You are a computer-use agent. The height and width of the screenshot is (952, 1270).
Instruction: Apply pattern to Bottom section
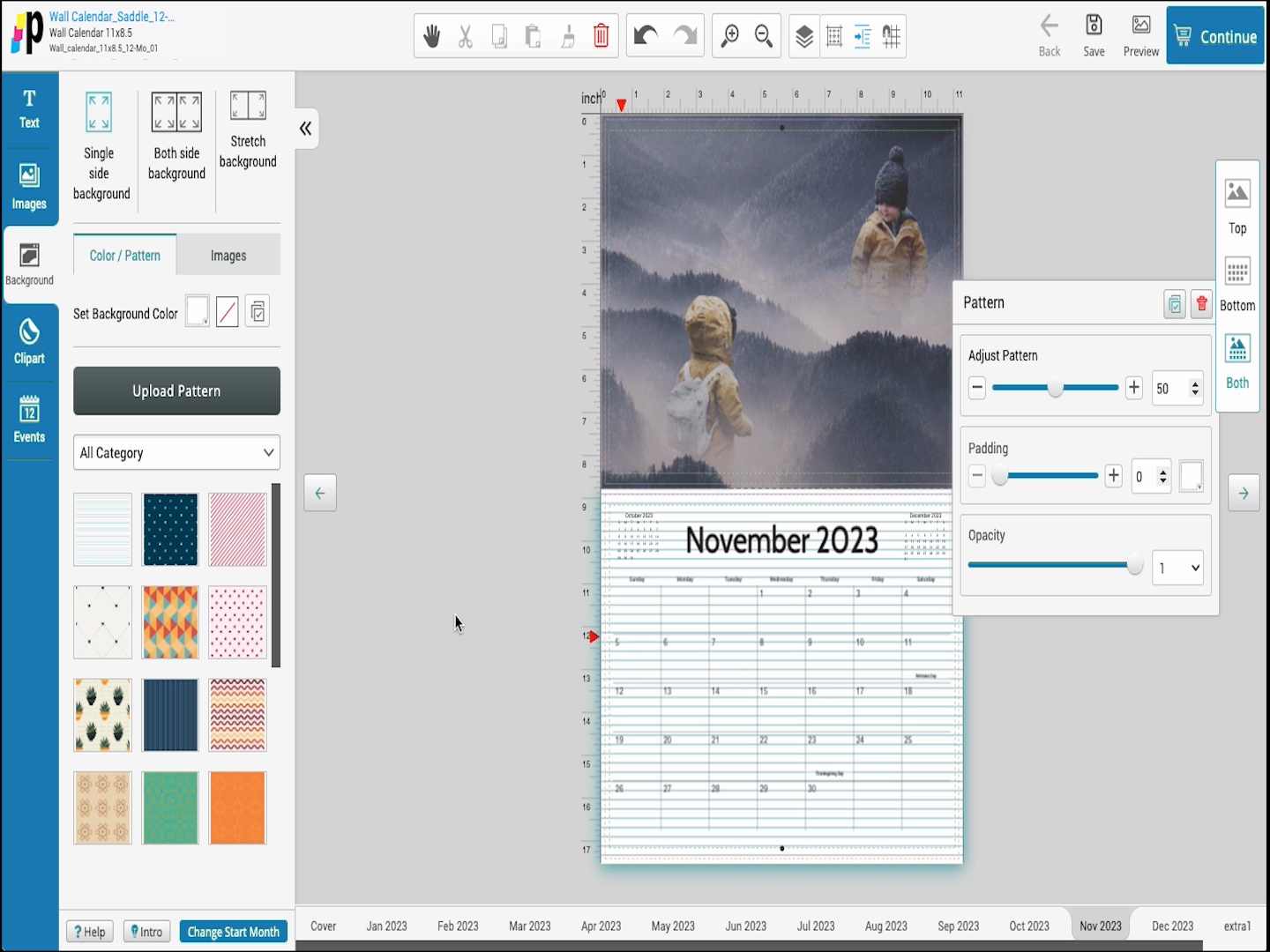tap(1237, 285)
